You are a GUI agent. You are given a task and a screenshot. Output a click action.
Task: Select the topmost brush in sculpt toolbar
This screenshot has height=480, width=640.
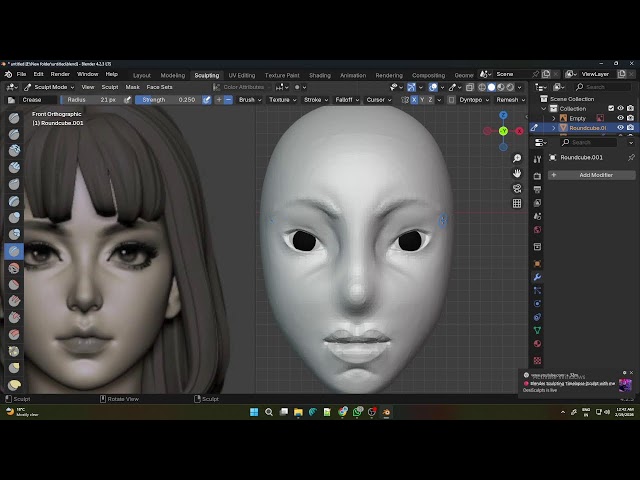pyautogui.click(x=14, y=118)
